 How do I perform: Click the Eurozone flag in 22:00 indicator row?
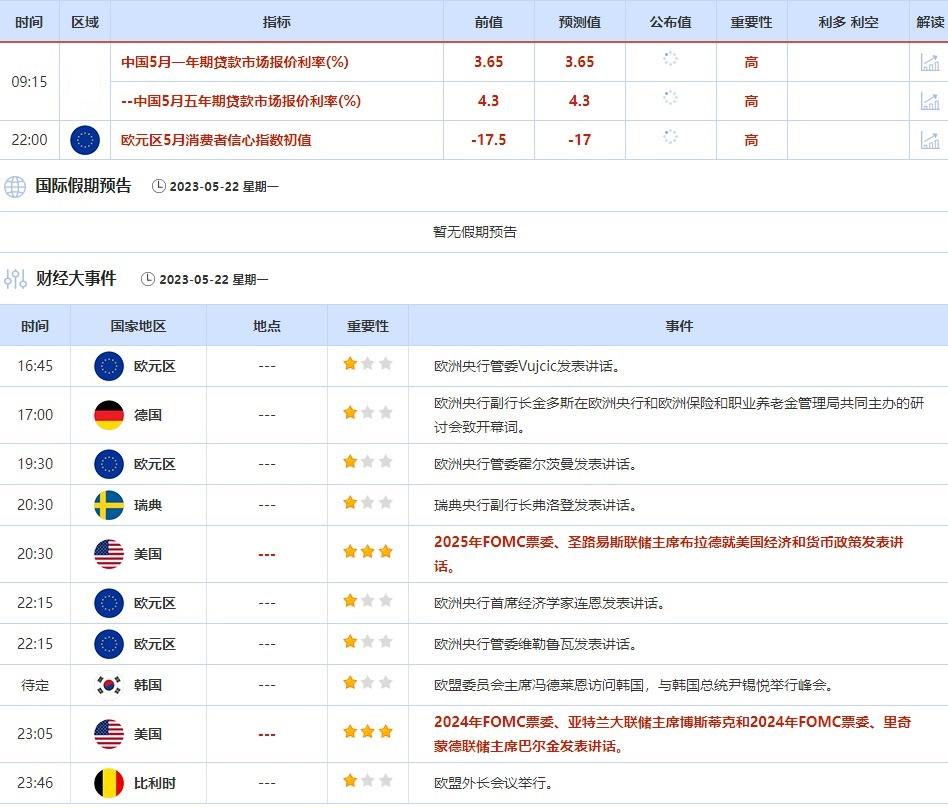85,140
